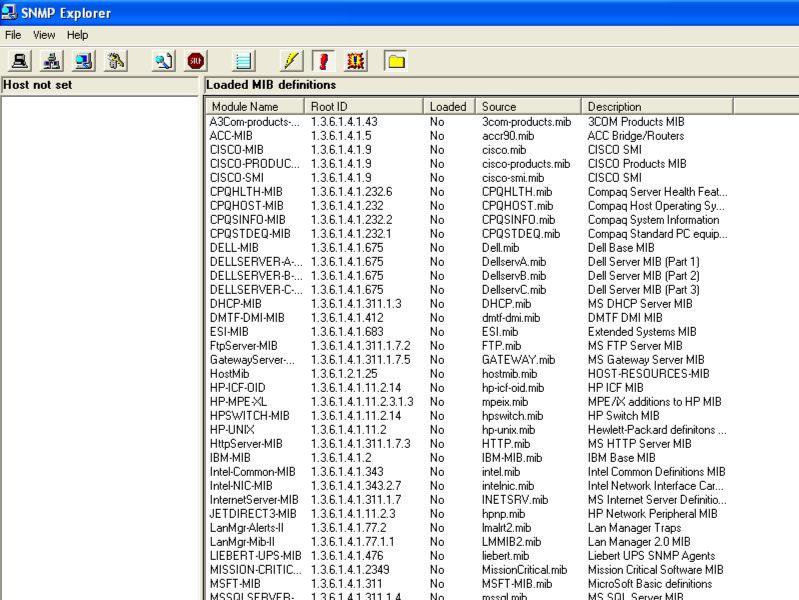The width and height of the screenshot is (799, 600).
Task: Select the Intel-Common-MIB module
Action: (x=253, y=472)
